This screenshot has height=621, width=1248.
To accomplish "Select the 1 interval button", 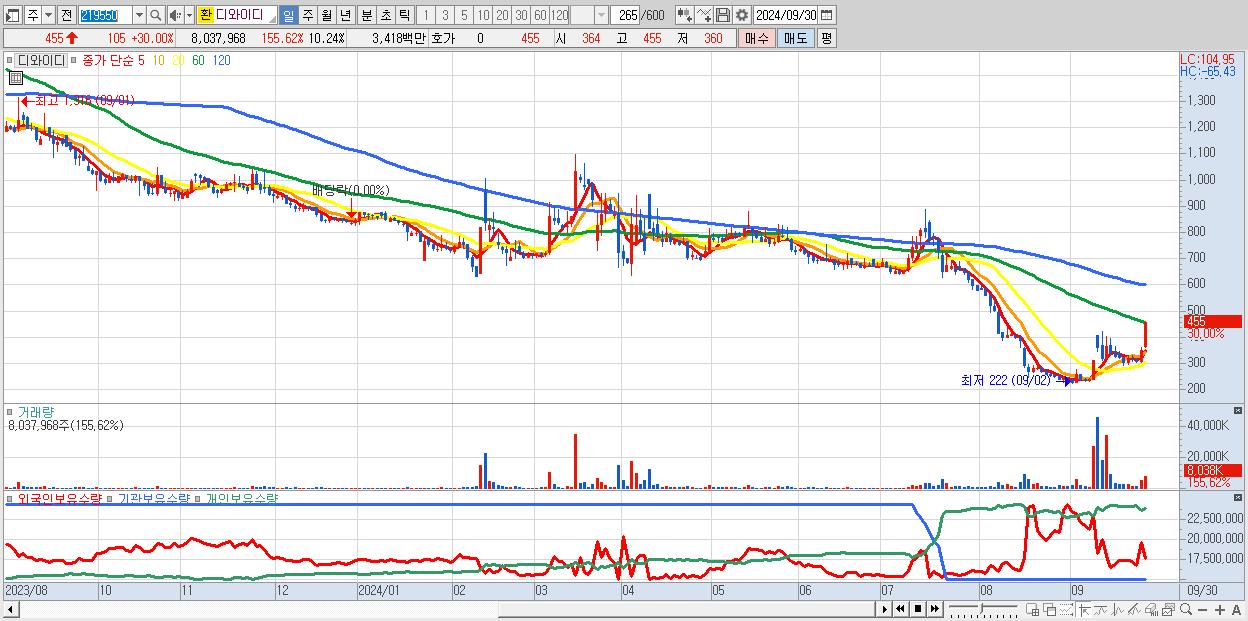I will (x=425, y=15).
